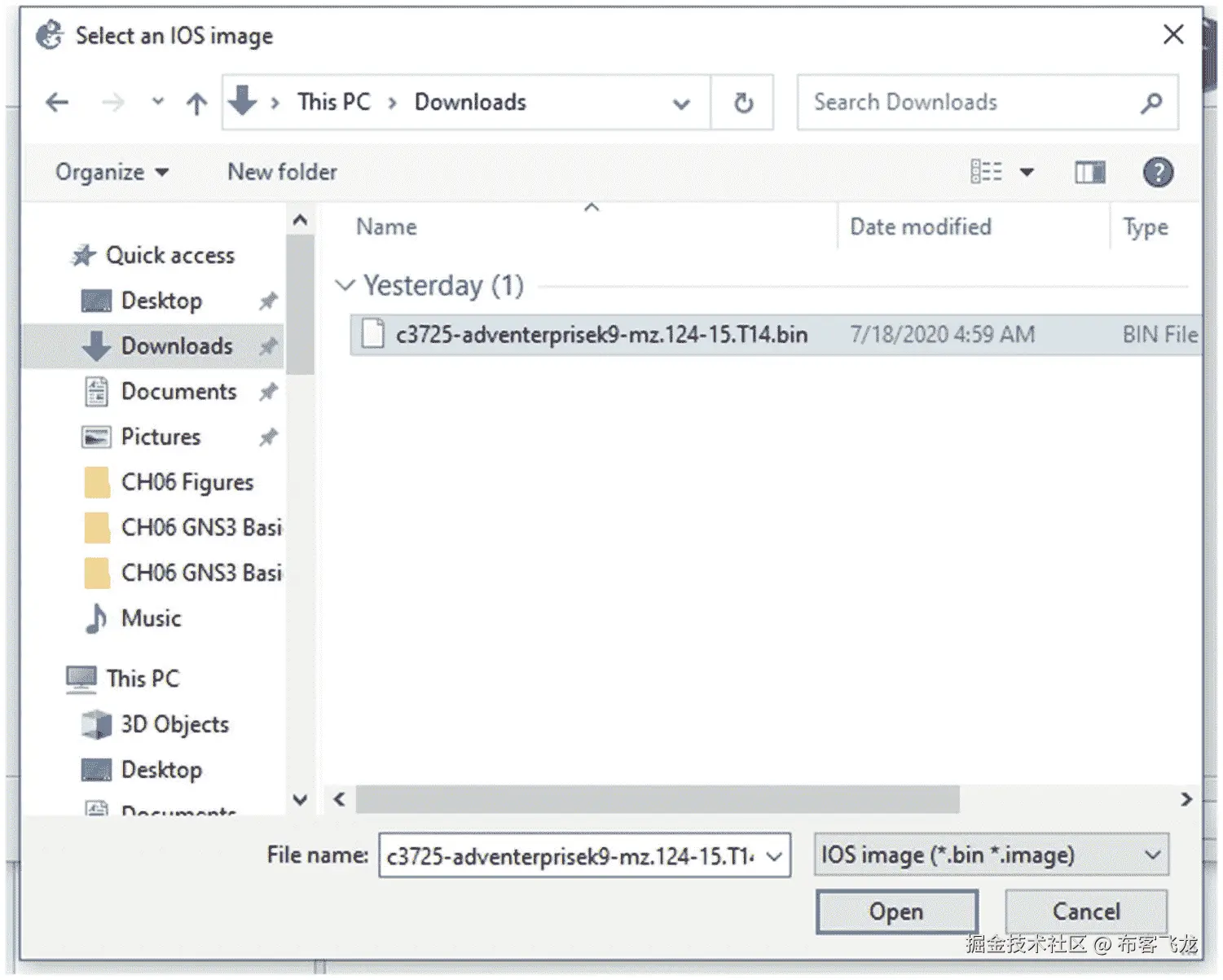Click the horizontal scrollbar right arrow
The height and width of the screenshot is (980, 1223).
click(1186, 800)
